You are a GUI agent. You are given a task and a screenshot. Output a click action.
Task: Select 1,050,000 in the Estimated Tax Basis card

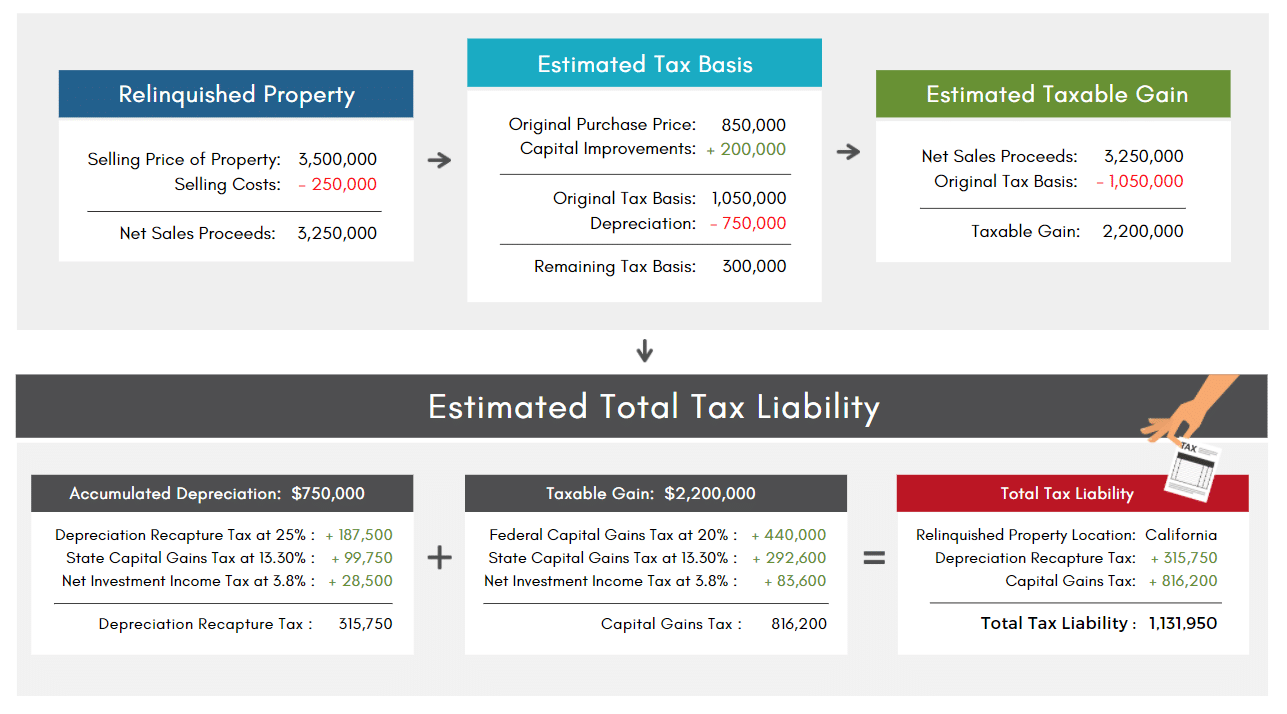[749, 198]
